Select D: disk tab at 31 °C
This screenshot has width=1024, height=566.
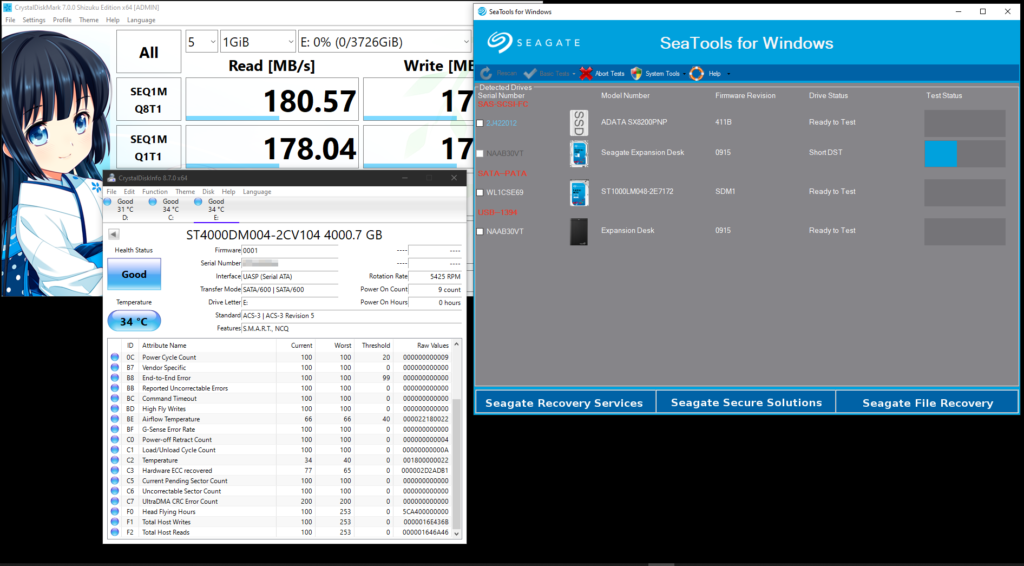pyautogui.click(x=125, y=210)
